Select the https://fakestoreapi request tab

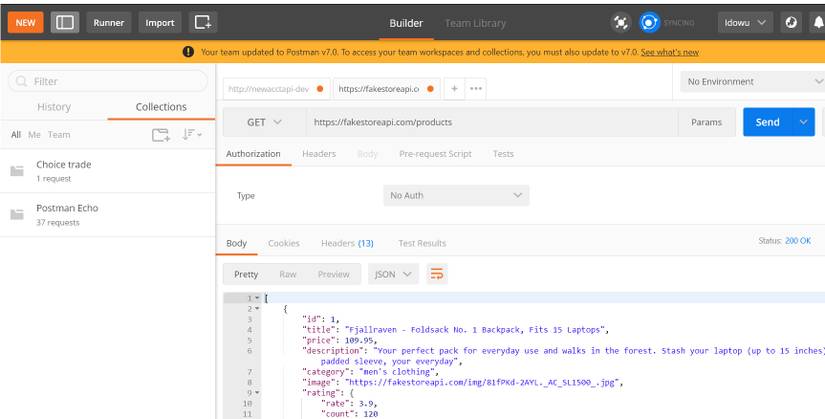click(x=387, y=89)
